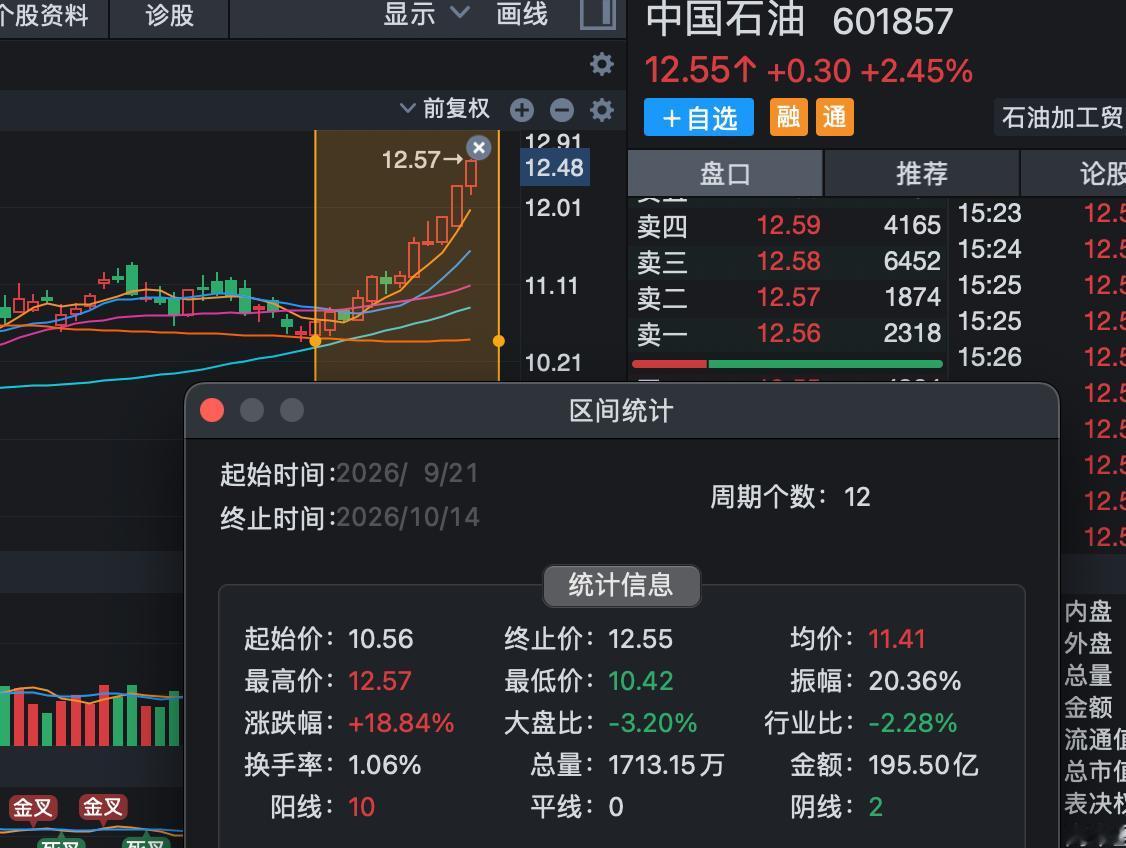This screenshot has height=848, width=1126.
Task: Click the 换手率 value 1.06%
Action: 384,765
